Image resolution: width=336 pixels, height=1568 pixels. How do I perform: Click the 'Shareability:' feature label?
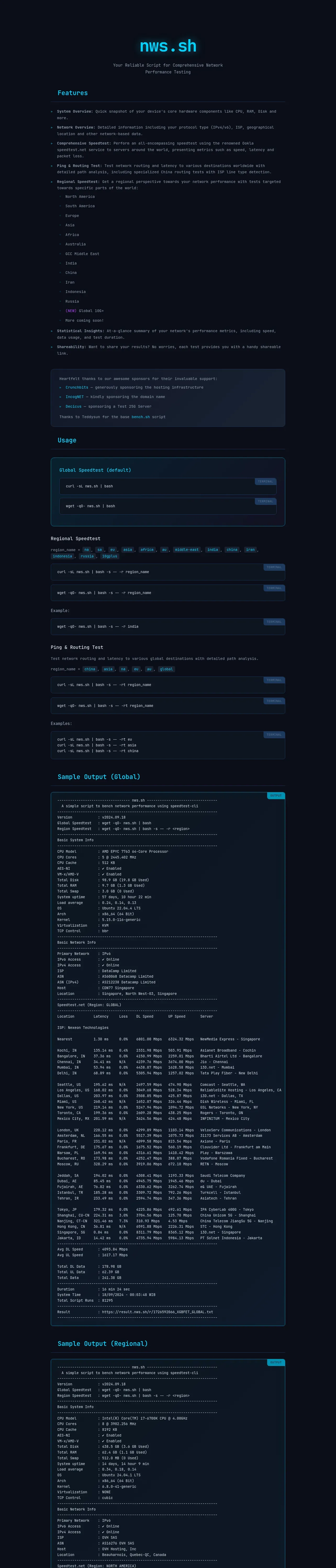(72, 347)
